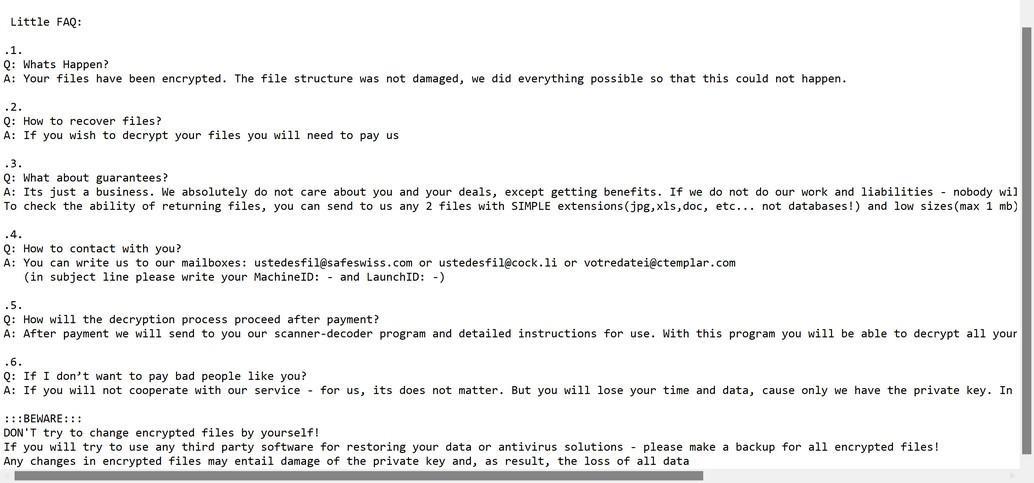This screenshot has width=1034, height=483.
Task: Place the cursor on the "Little FAQ:" heading
Action: point(47,22)
